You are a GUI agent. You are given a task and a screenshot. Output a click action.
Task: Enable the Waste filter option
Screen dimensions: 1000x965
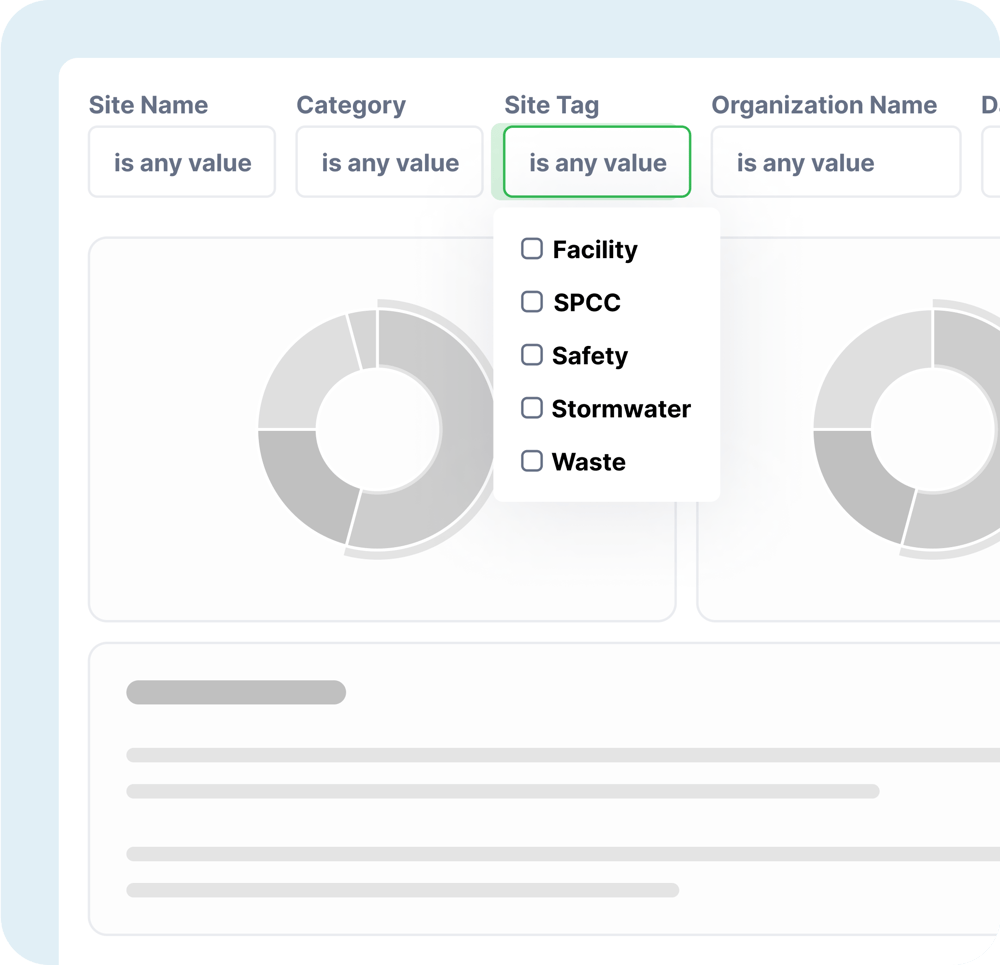tap(531, 461)
